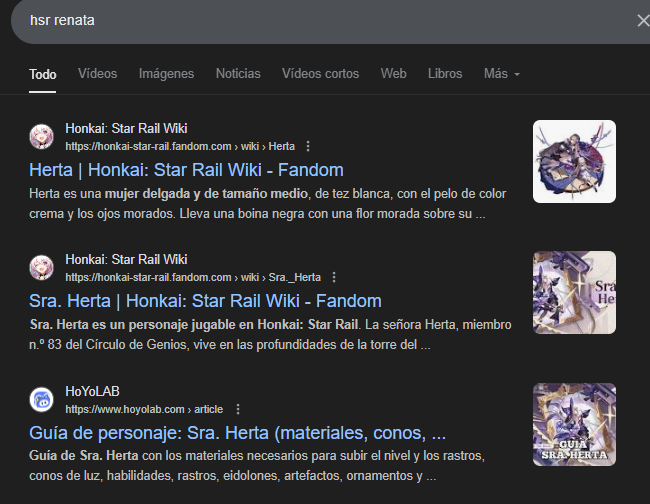The image size is (650, 504).
Task: Click the HoYoLAB favicon icon
Action: pyautogui.click(x=41, y=400)
